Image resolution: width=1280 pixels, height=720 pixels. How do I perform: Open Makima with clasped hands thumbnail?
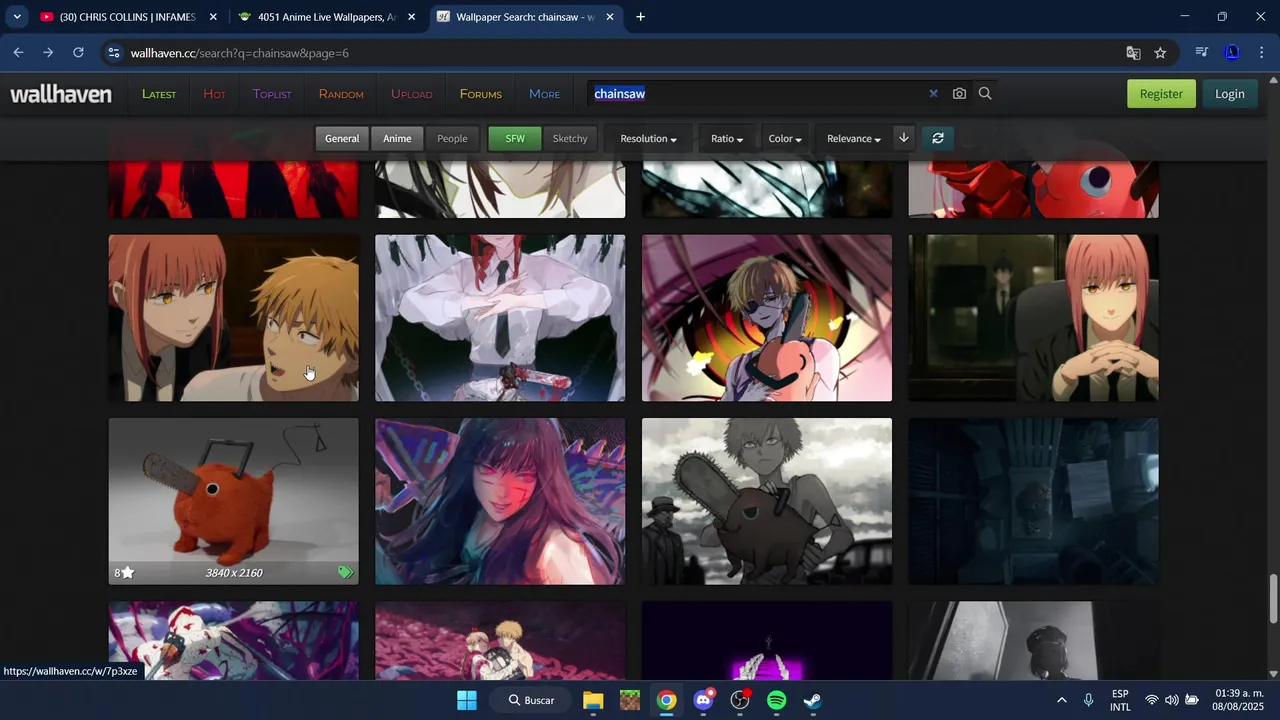(x=1033, y=318)
